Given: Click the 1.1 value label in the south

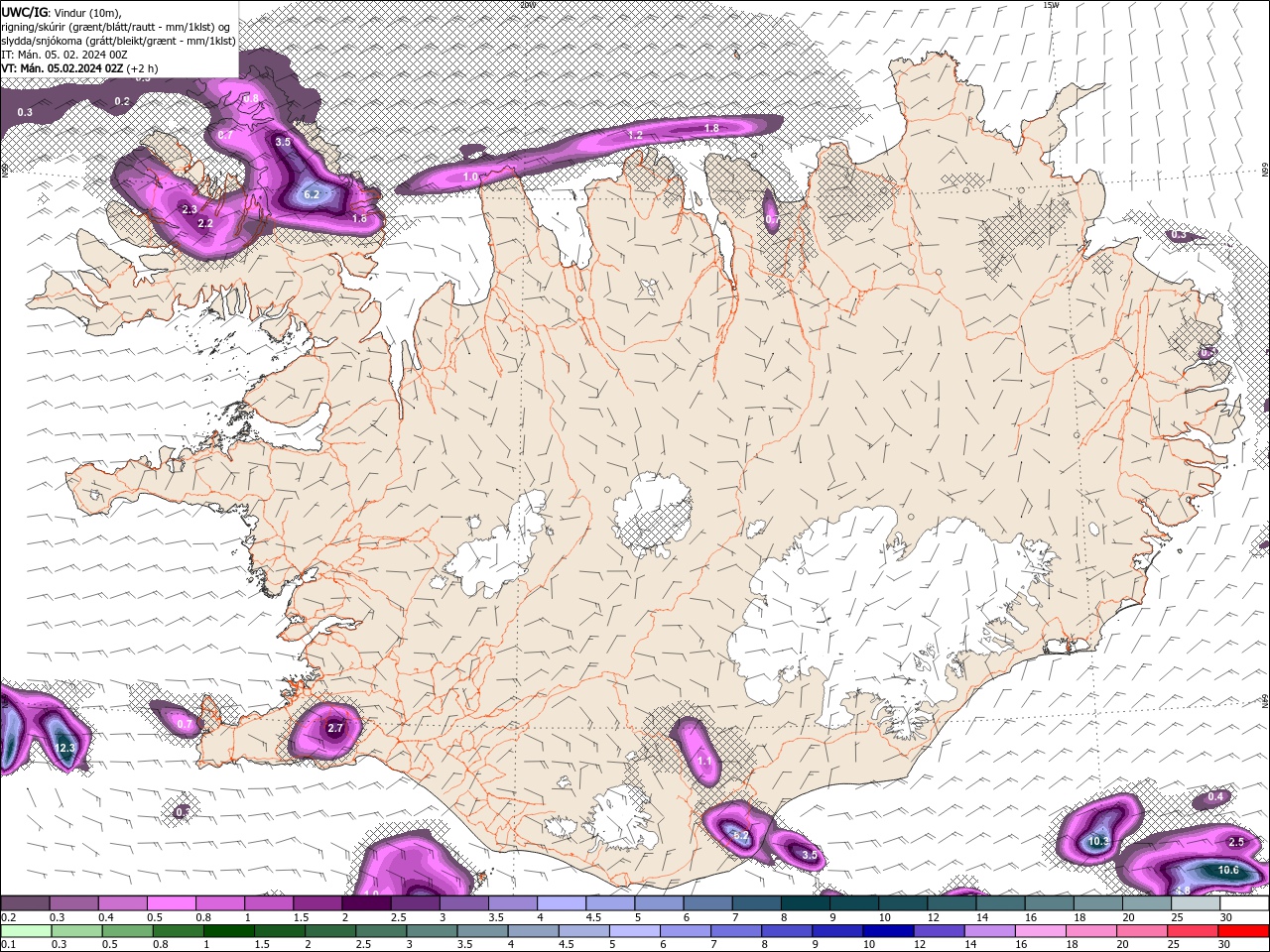Looking at the screenshot, I should coord(704,761).
